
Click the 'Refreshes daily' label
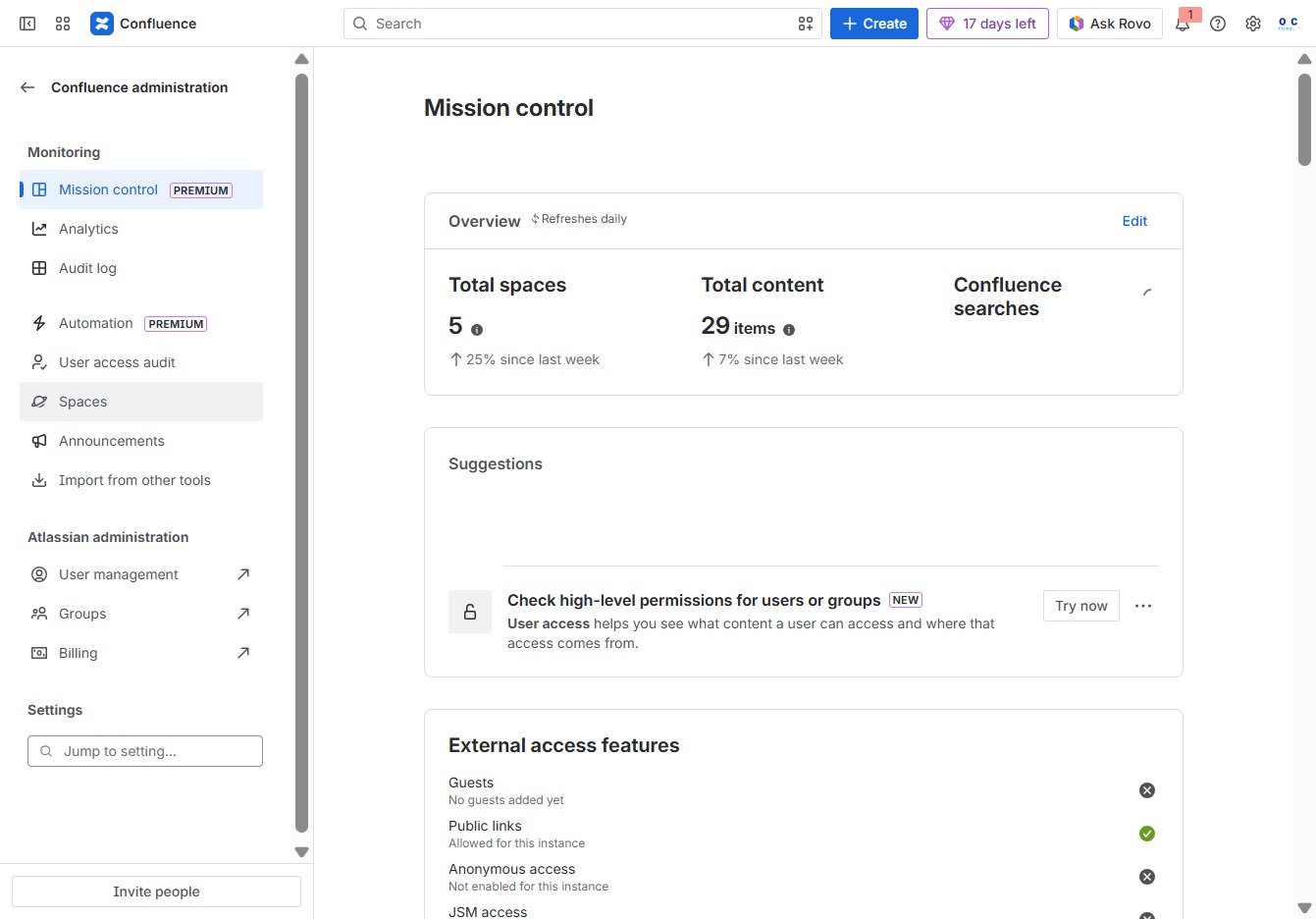[x=584, y=219]
